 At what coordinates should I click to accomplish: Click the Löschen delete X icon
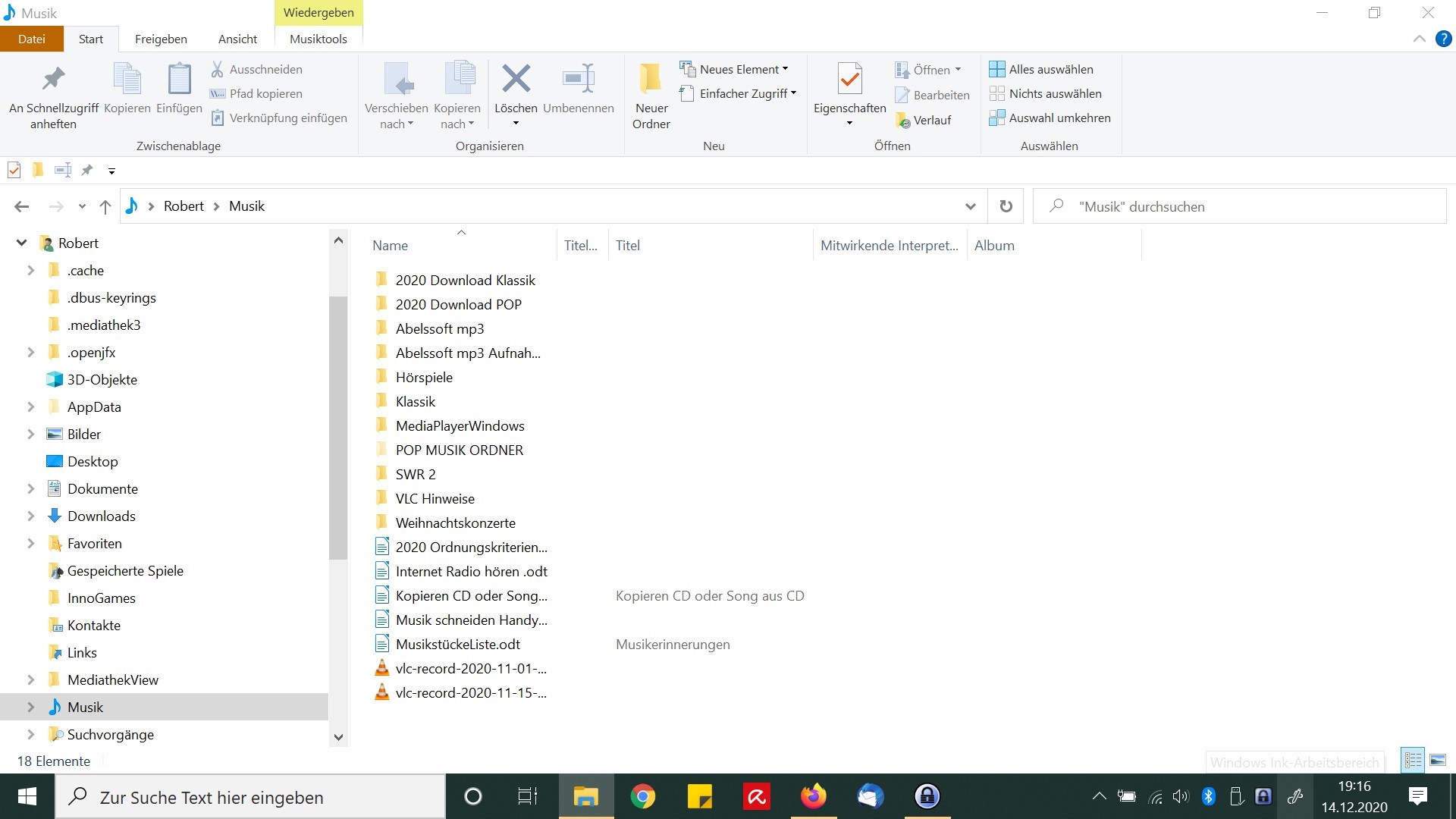[516, 79]
